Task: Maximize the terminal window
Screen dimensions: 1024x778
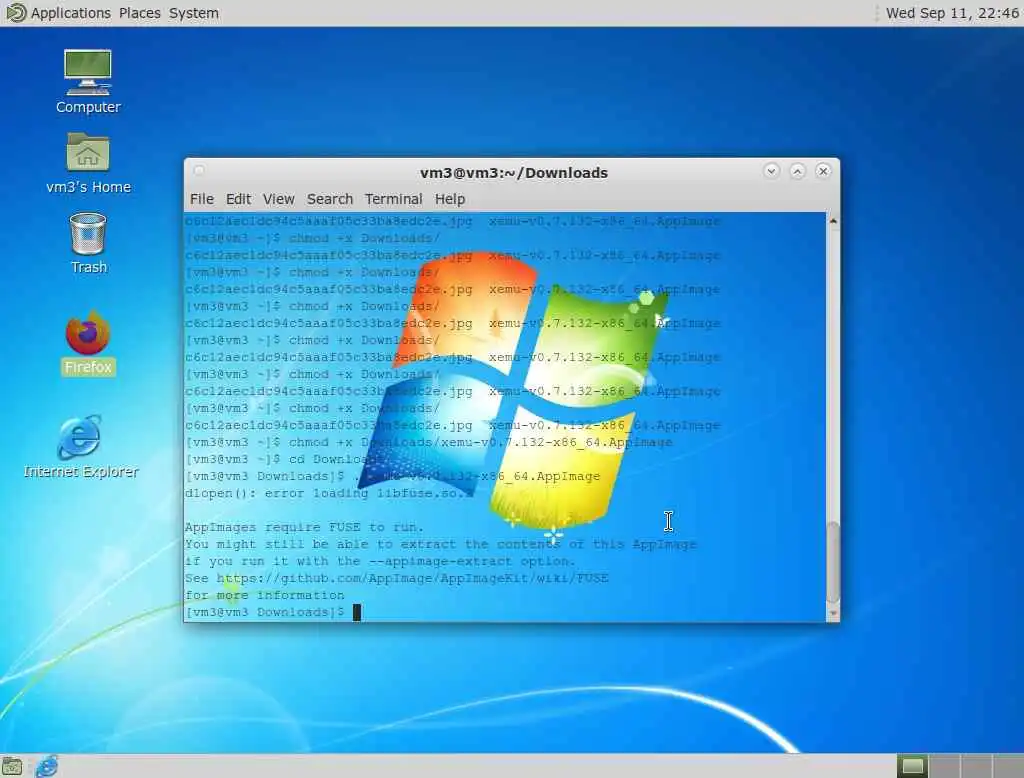Action: click(797, 171)
